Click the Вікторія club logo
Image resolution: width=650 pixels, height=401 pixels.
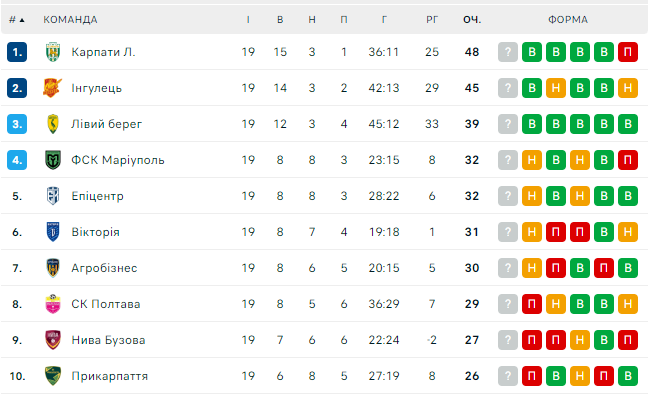(x=53, y=232)
